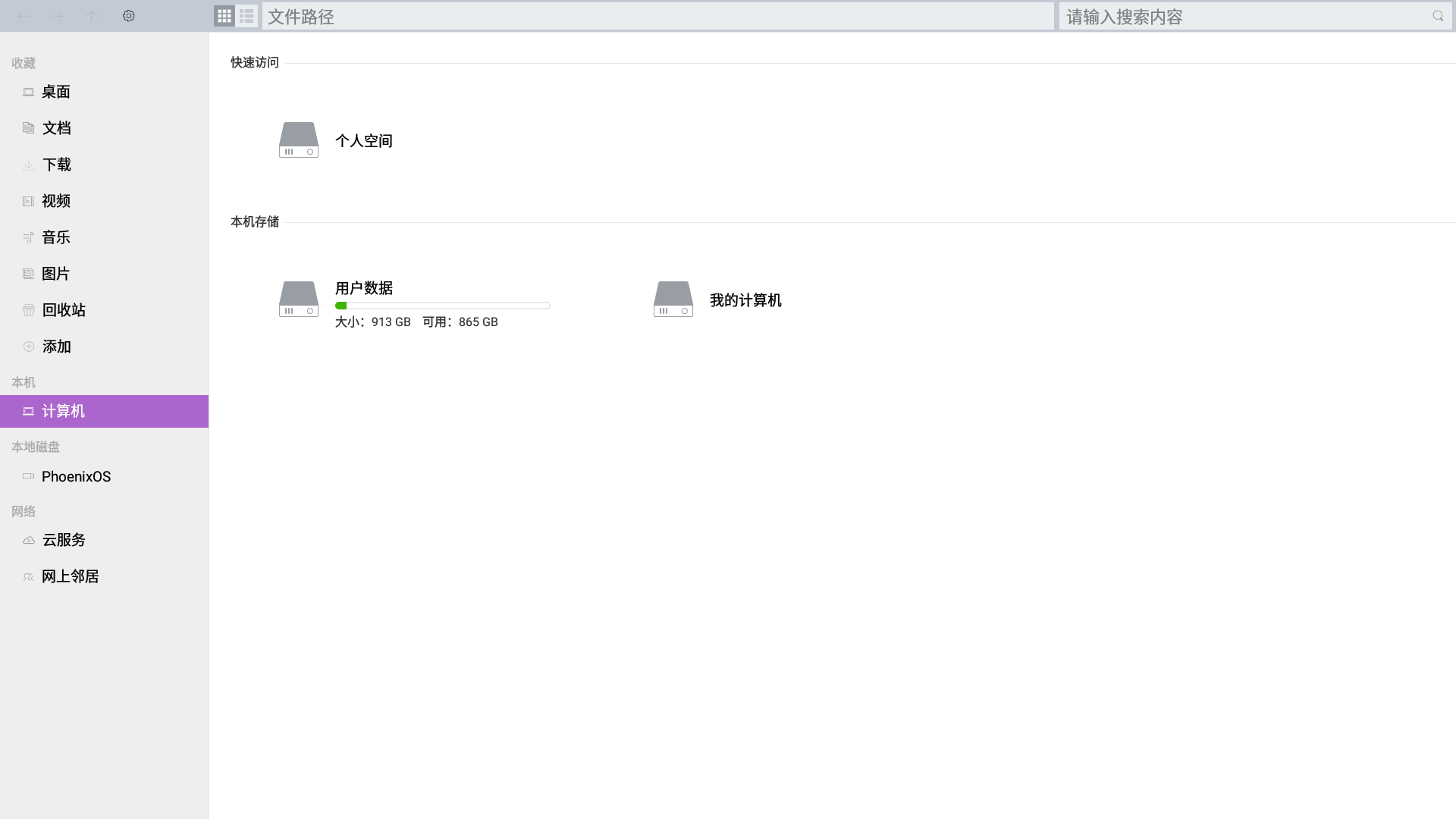This screenshot has width=1456, height=819.
Task: Click the 云服务 cloud icon
Action: (28, 540)
